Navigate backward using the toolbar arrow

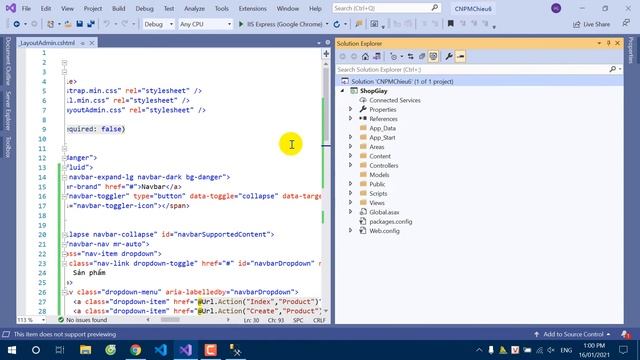[x=16, y=24]
